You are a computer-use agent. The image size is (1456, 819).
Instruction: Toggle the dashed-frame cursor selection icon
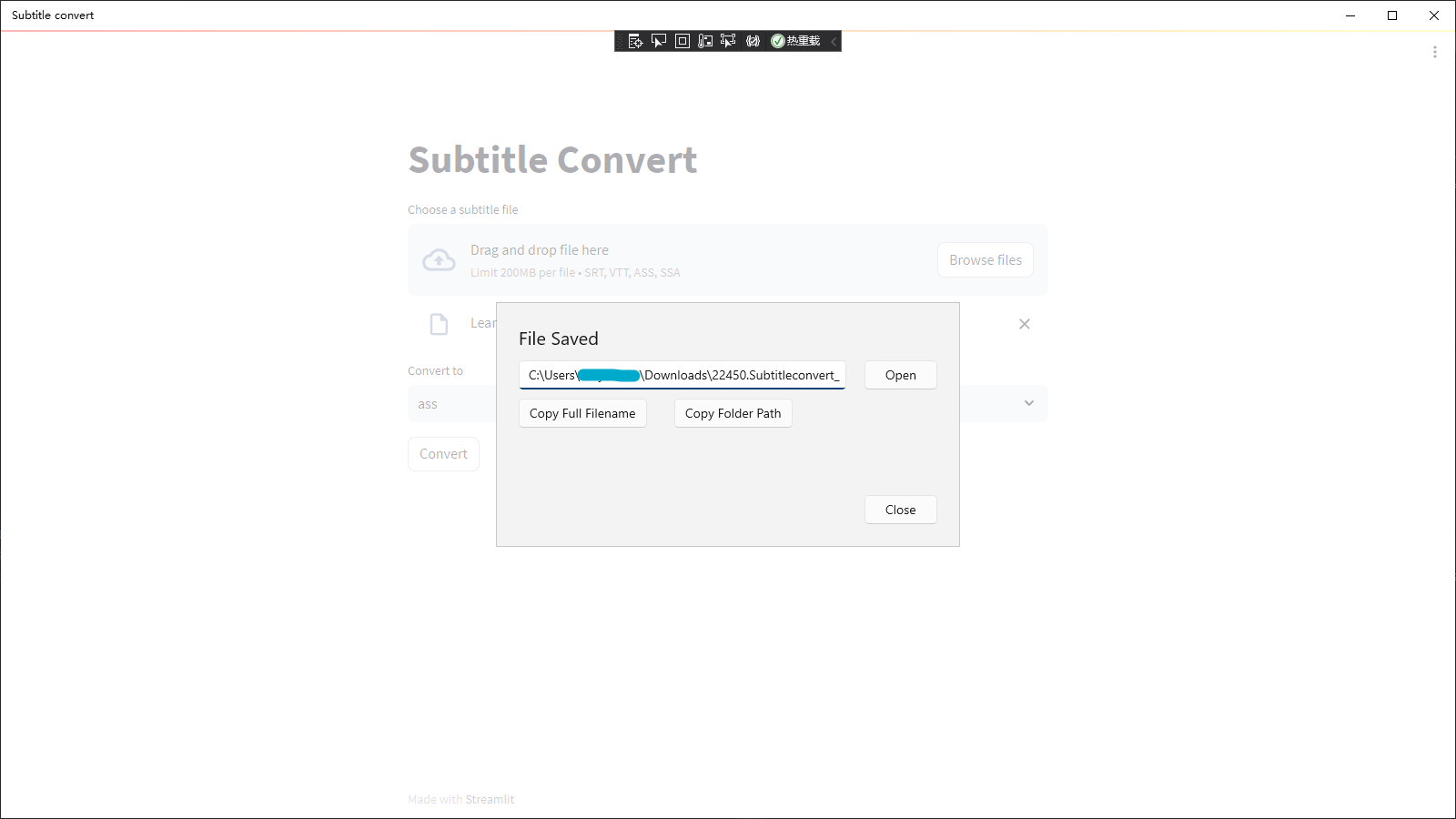pyautogui.click(x=728, y=41)
